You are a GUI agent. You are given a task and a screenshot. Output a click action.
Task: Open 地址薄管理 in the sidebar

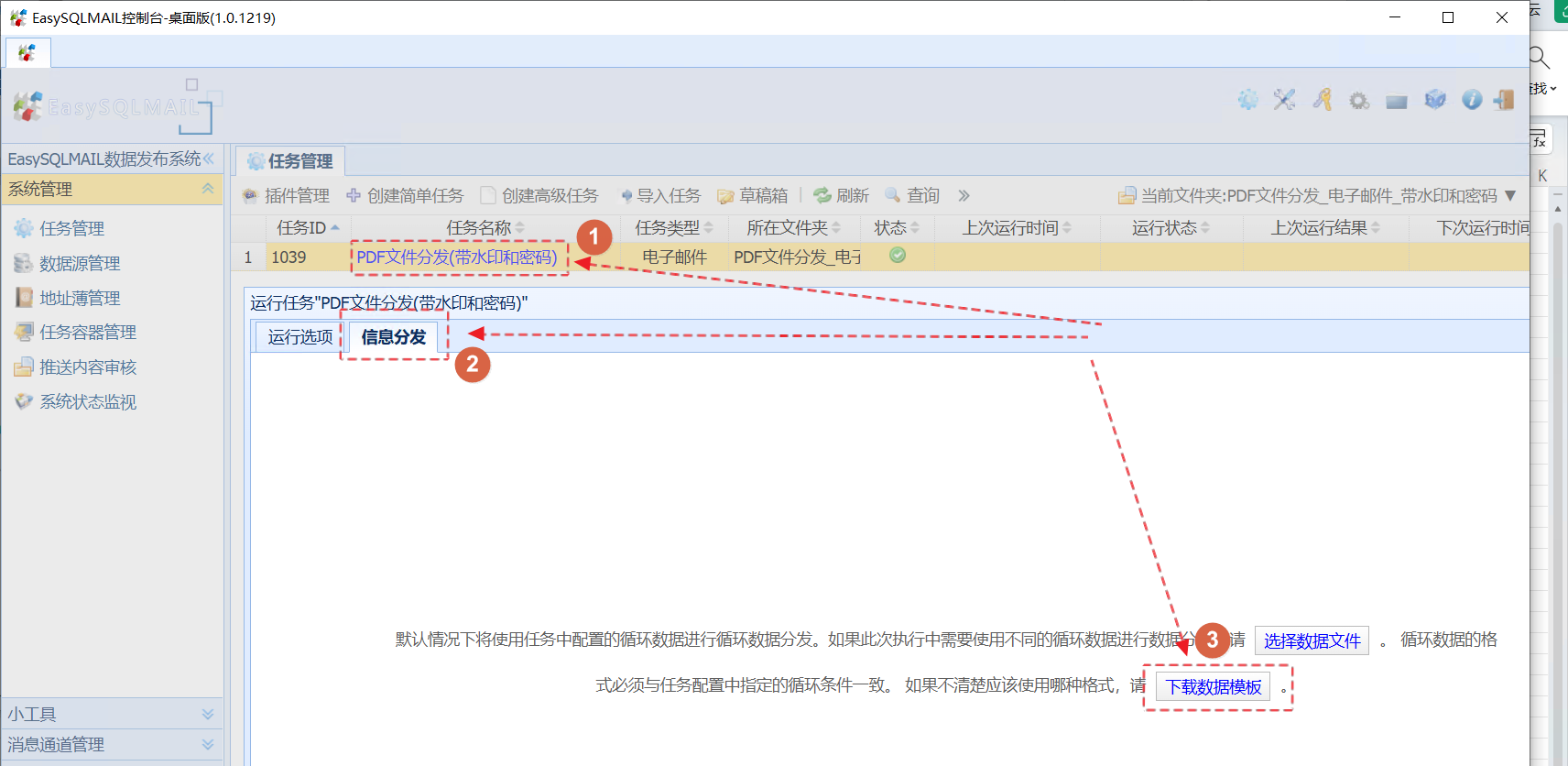pyautogui.click(x=80, y=298)
